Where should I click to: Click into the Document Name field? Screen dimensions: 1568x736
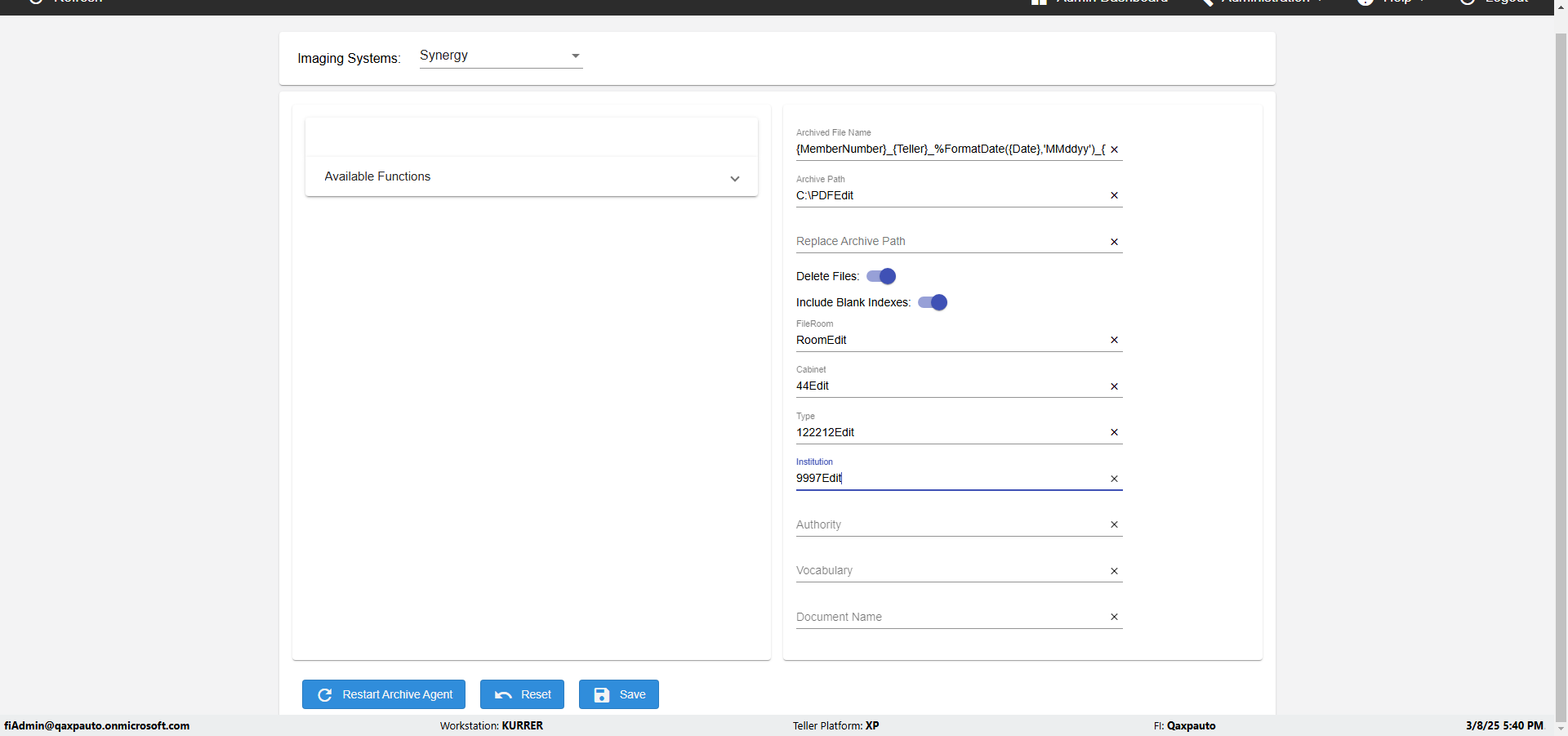947,617
